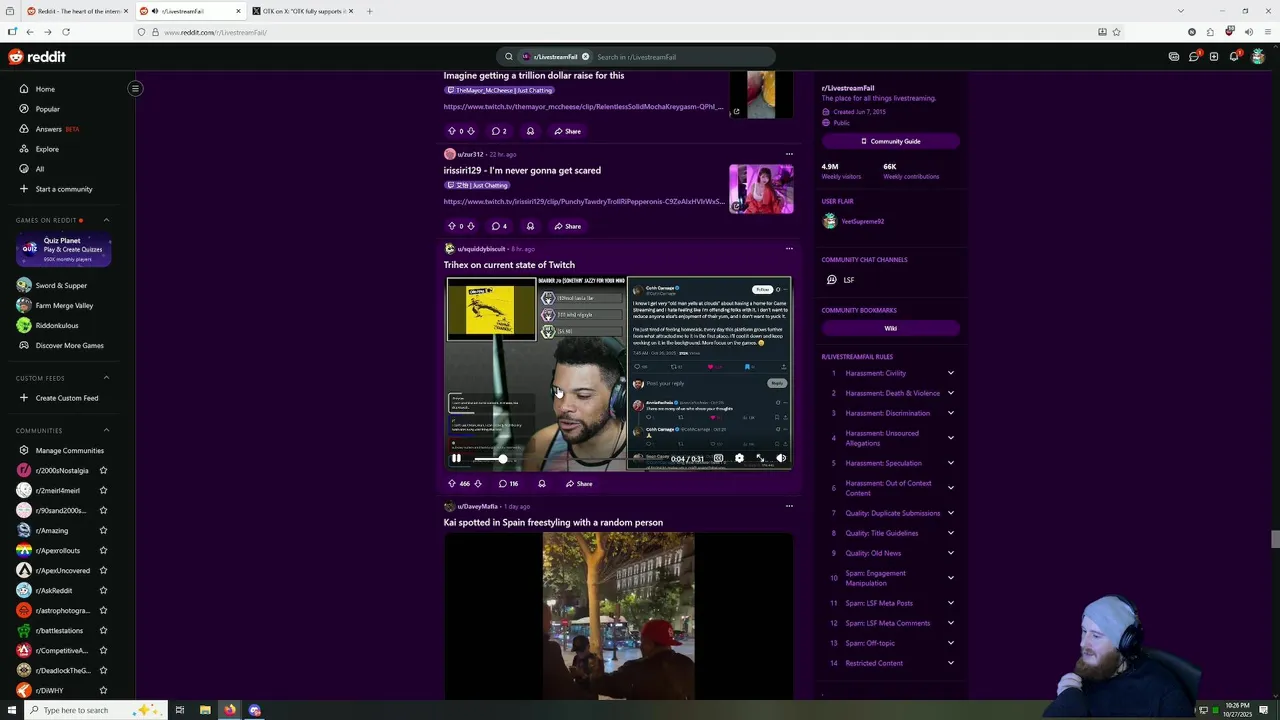
Task: Upvote the Trihex Twitch post
Action: tap(451, 483)
